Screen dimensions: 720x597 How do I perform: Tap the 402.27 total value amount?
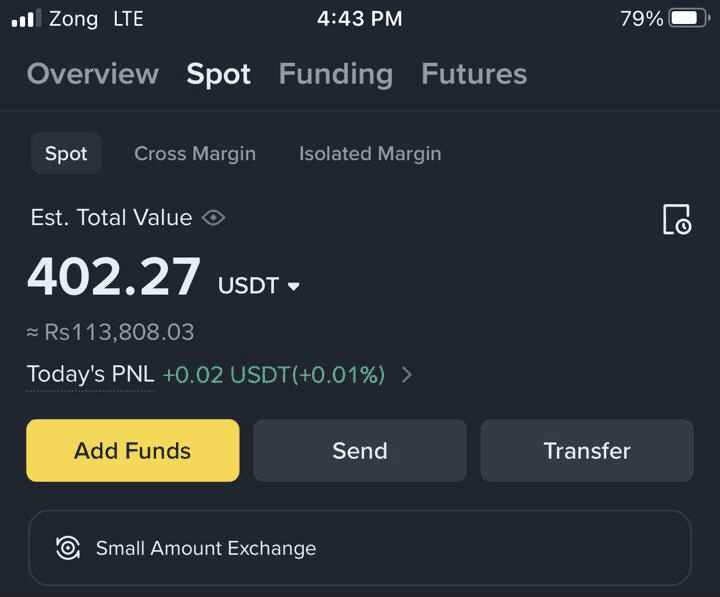coord(114,278)
